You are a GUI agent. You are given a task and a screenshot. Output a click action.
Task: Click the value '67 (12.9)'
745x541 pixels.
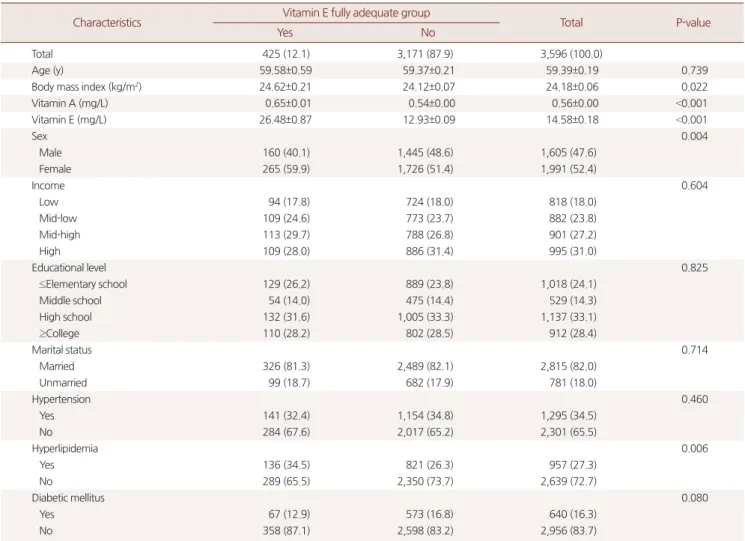coord(289,514)
